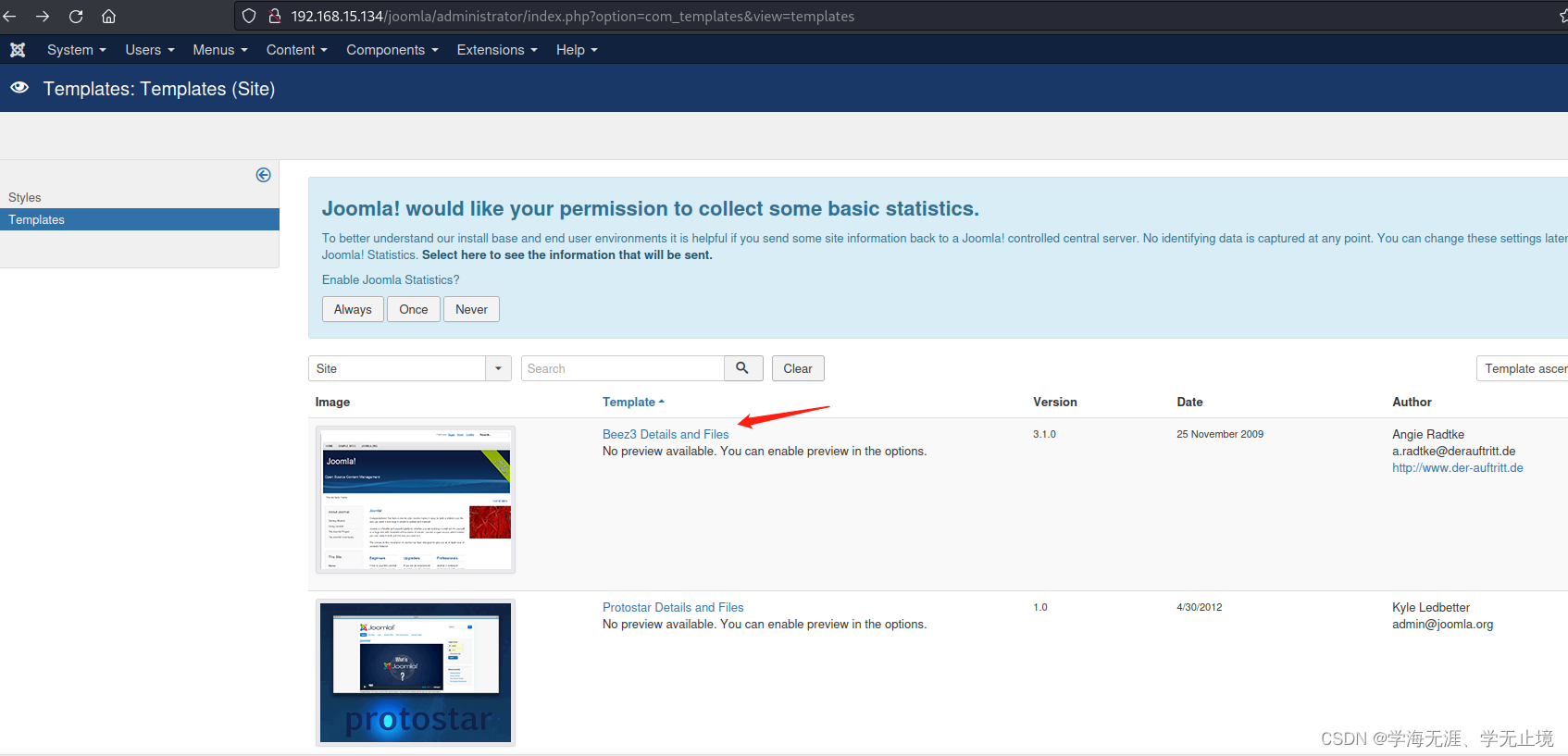The height and width of the screenshot is (756, 1568).
Task: Click Protostar version 1.0 cell
Action: click(x=1040, y=607)
